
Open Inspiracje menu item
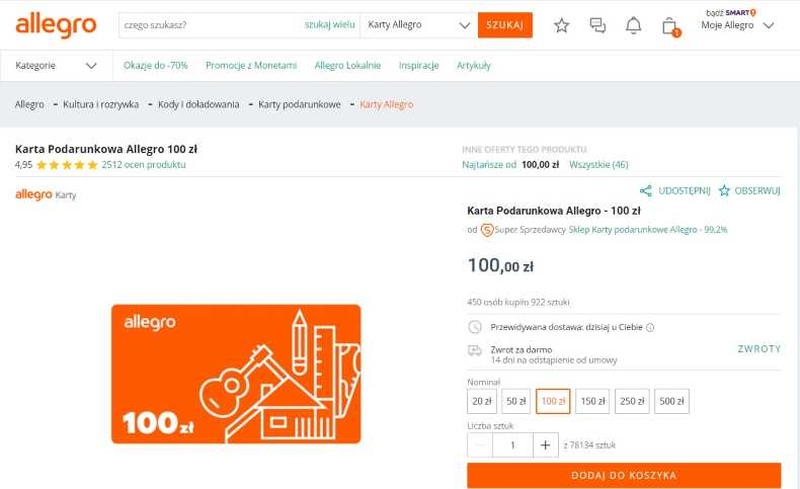pyautogui.click(x=418, y=65)
